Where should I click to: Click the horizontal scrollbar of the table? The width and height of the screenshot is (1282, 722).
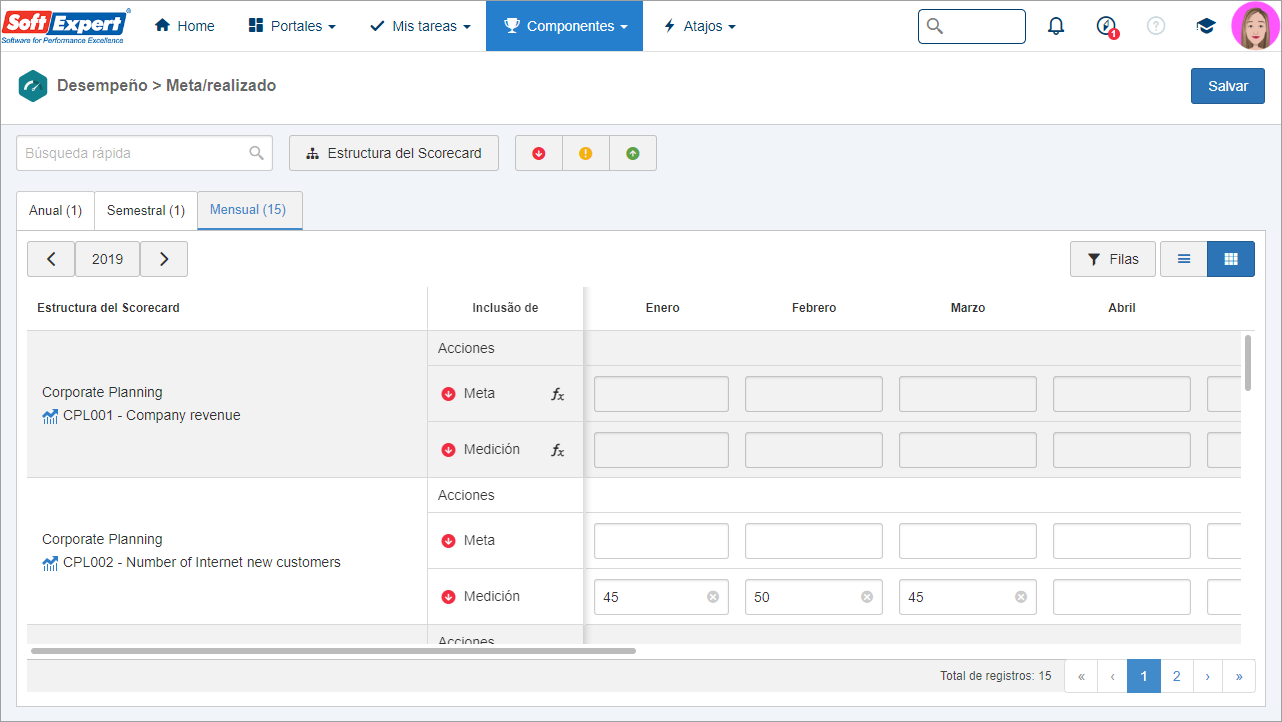(x=333, y=651)
